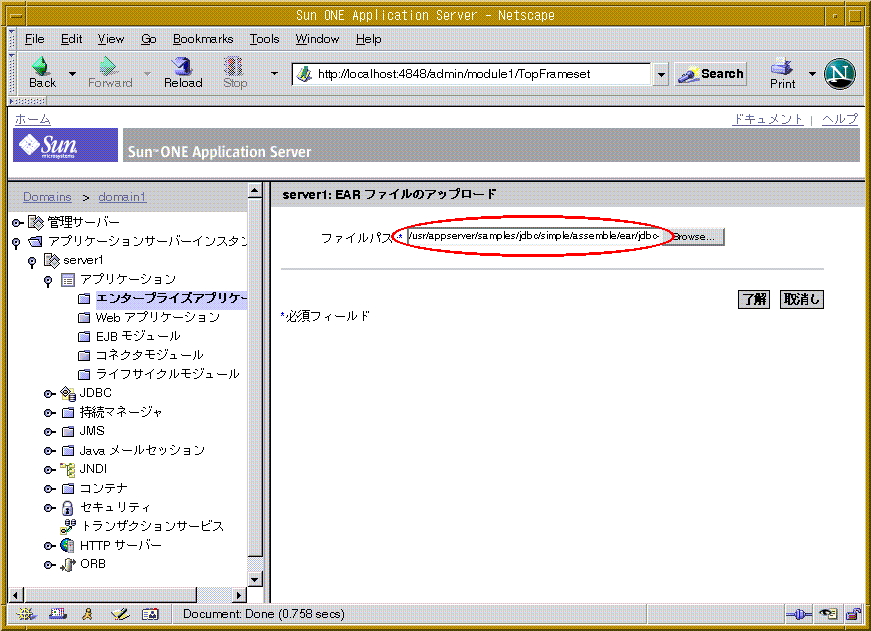Open the View menu
The width and height of the screenshot is (871, 631).
click(x=111, y=39)
